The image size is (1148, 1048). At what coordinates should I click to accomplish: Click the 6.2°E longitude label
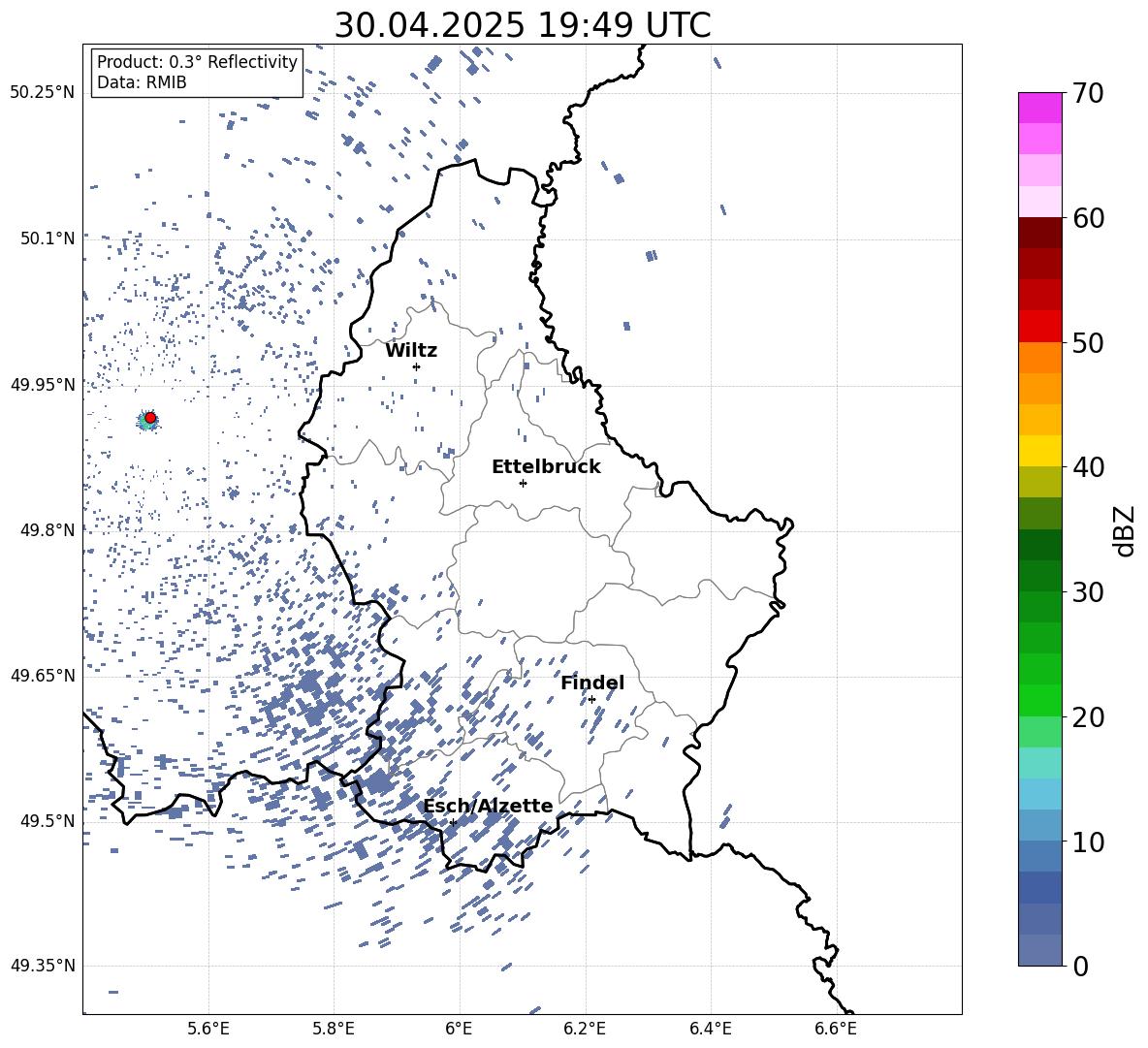coord(585,1029)
